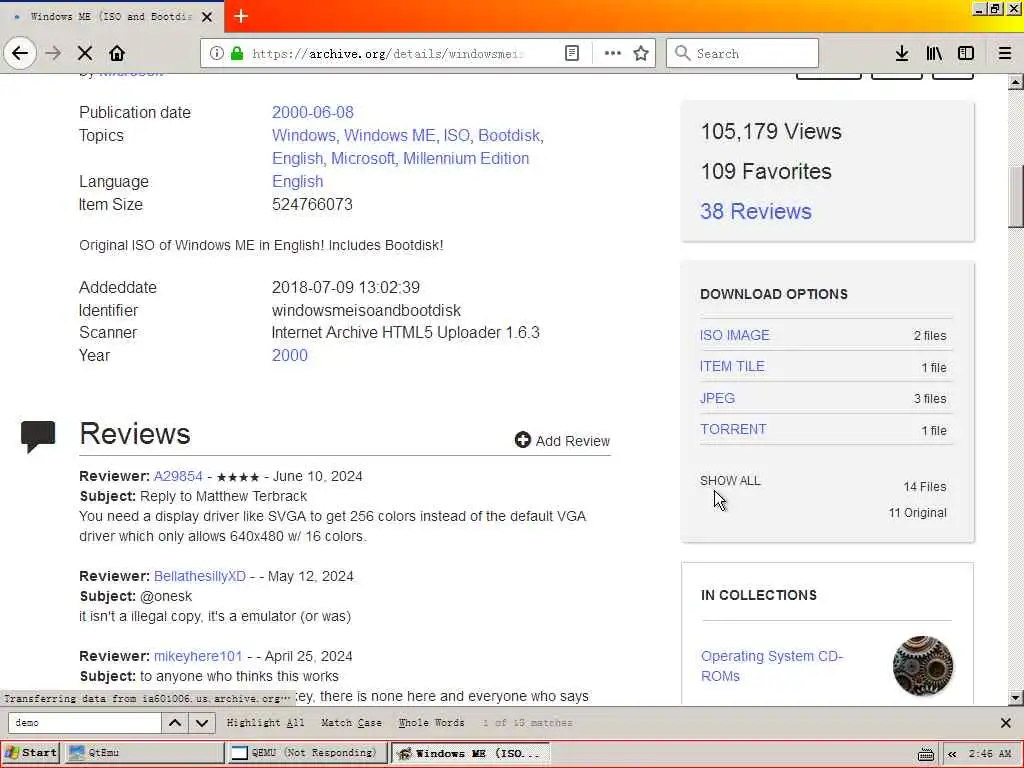Toggle Whole Words in find bar
The height and width of the screenshot is (768, 1024).
click(432, 723)
